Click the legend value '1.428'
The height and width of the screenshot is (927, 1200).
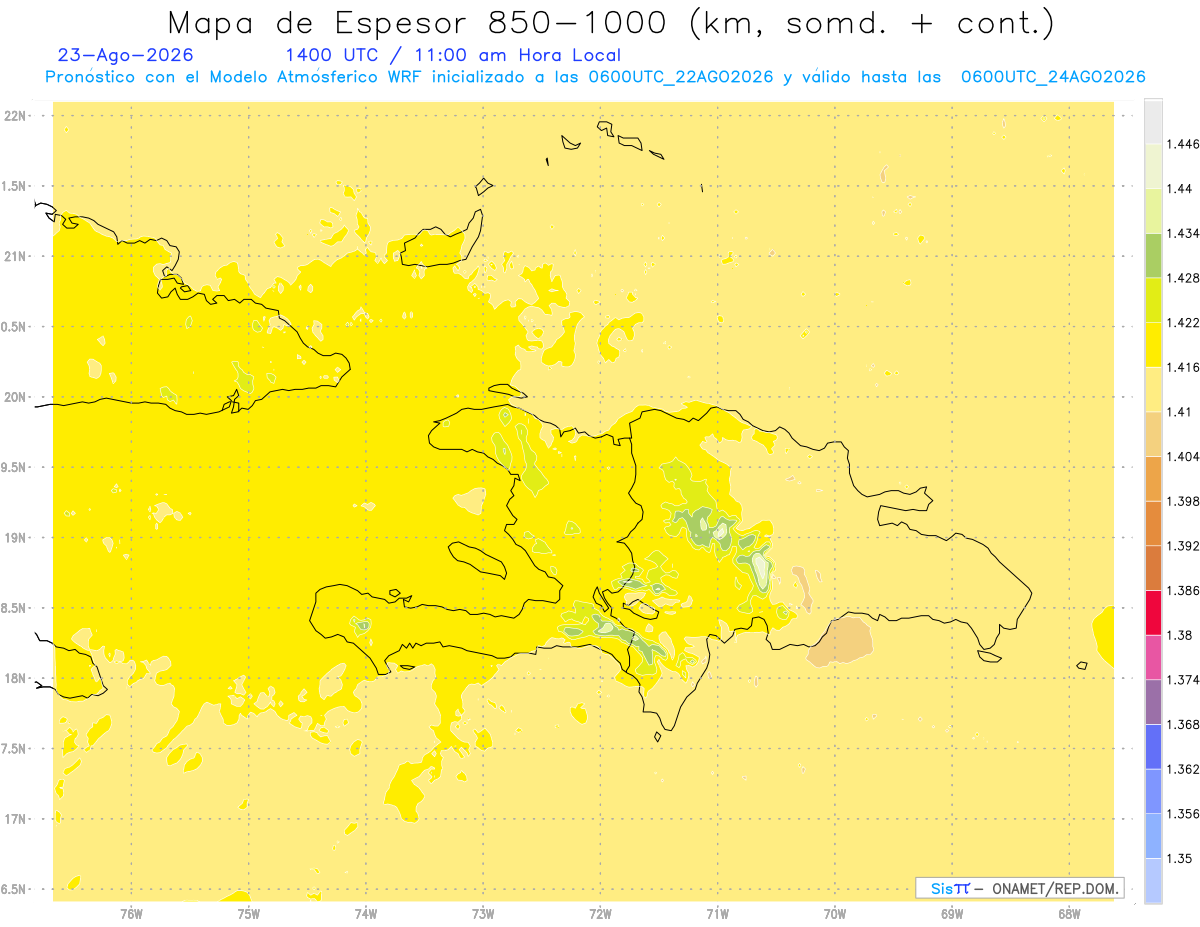point(1183,278)
